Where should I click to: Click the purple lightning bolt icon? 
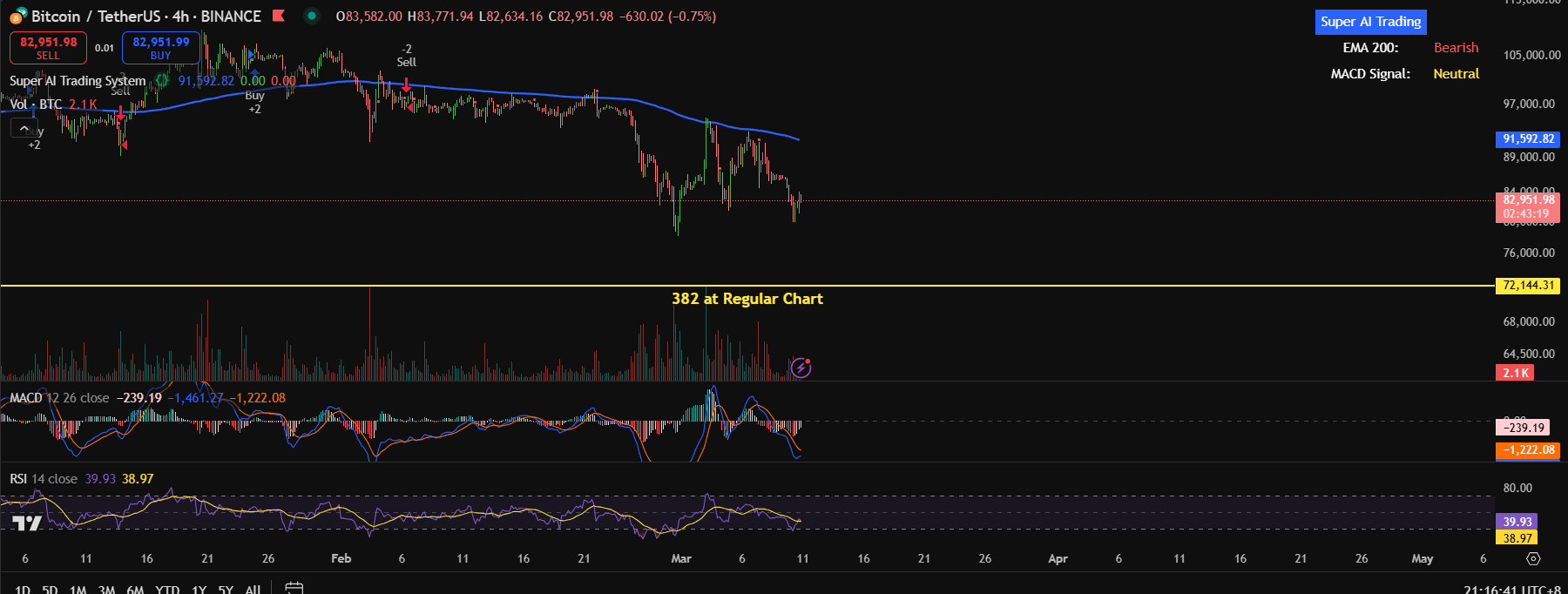[801, 368]
